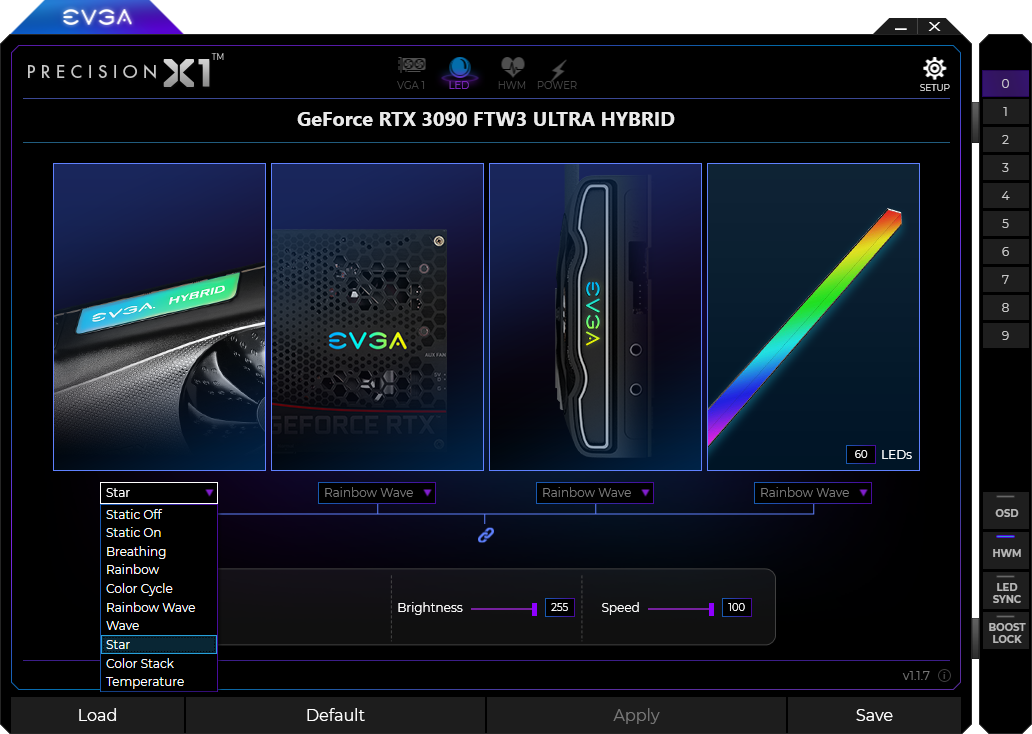The width and height of the screenshot is (1032, 734).
Task: Show version info icon next to v1.1.7
Action: (x=944, y=675)
